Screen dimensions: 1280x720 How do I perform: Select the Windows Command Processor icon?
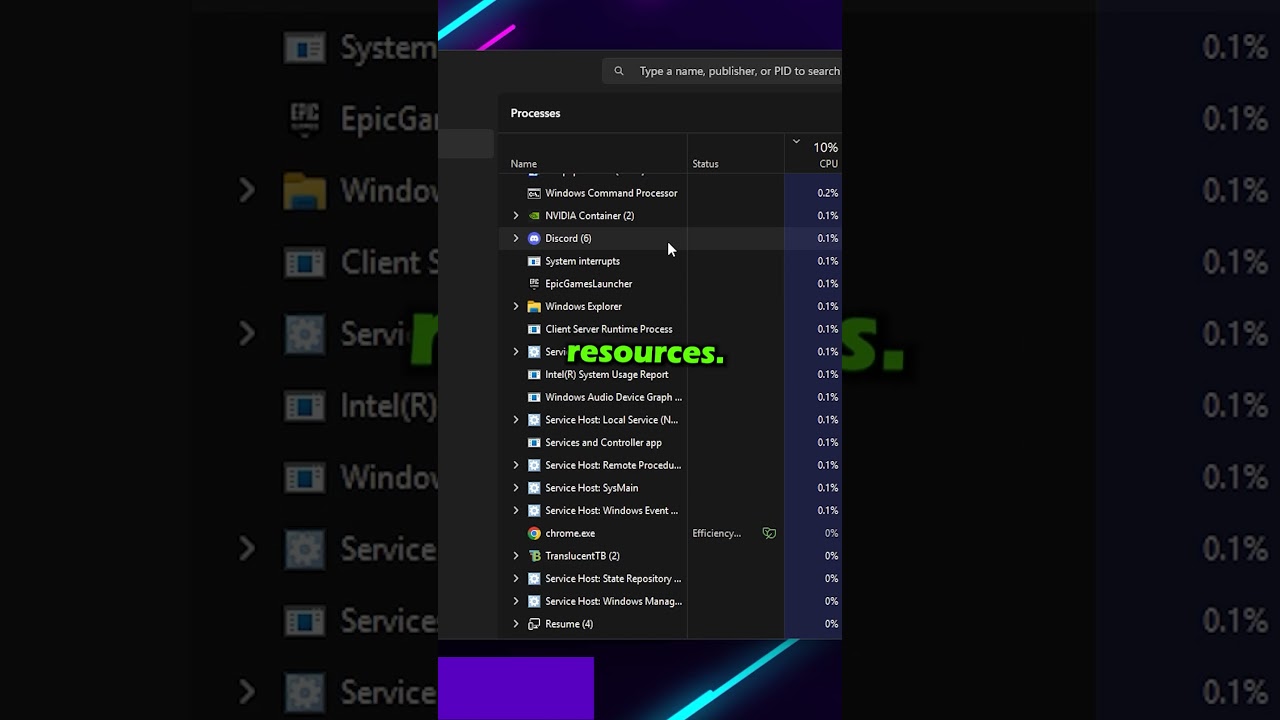(x=534, y=193)
